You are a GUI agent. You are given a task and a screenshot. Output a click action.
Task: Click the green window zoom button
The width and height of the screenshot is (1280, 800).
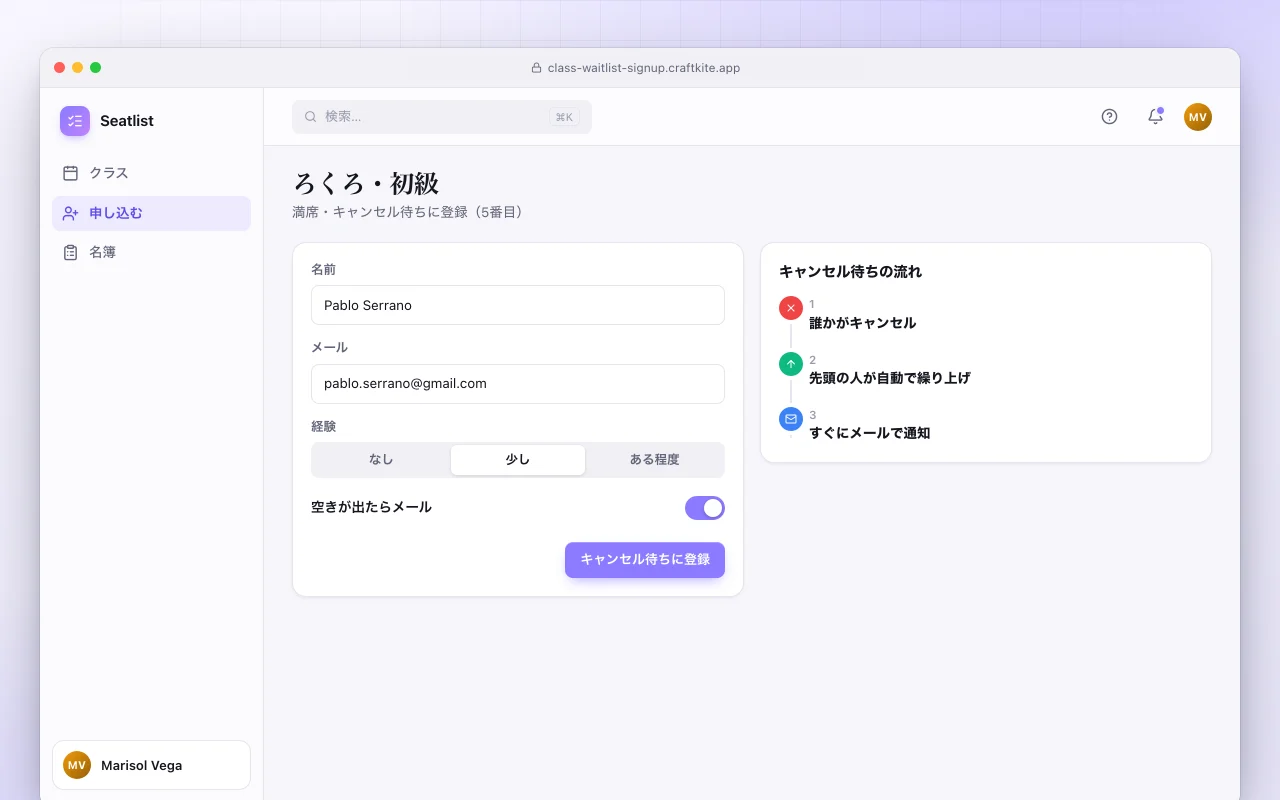click(x=95, y=68)
